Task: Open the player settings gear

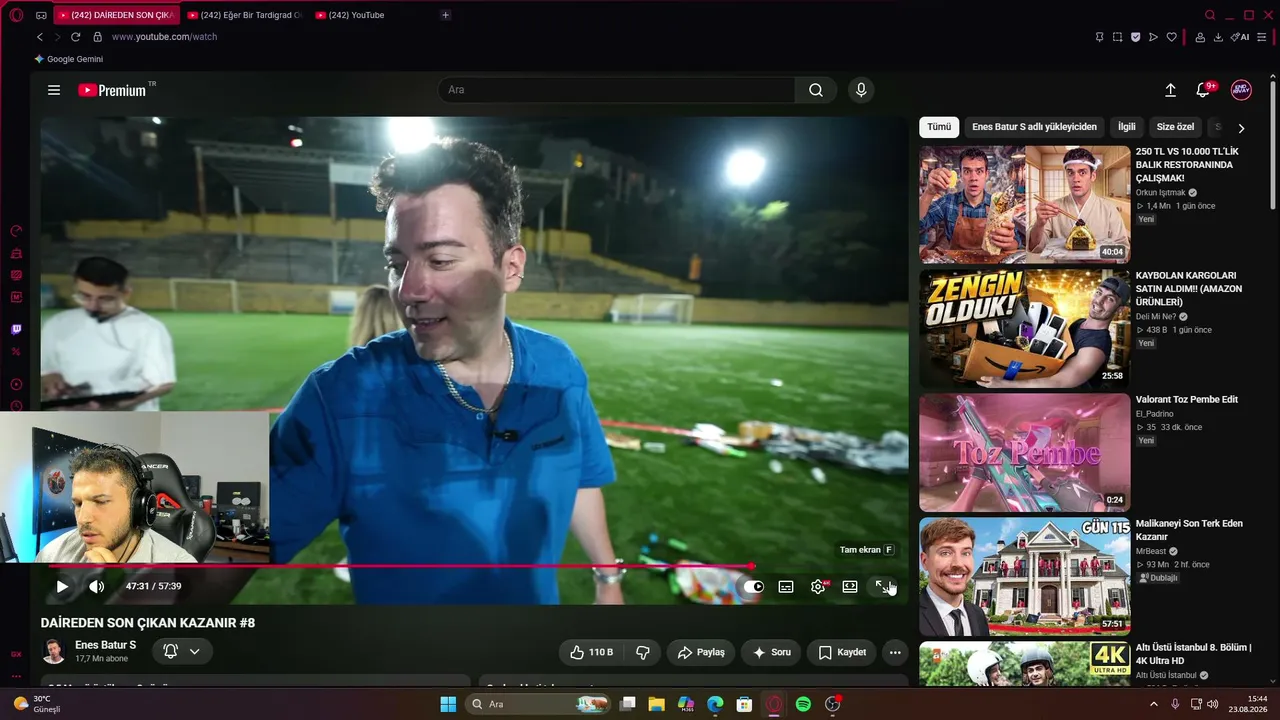Action: 818,587
